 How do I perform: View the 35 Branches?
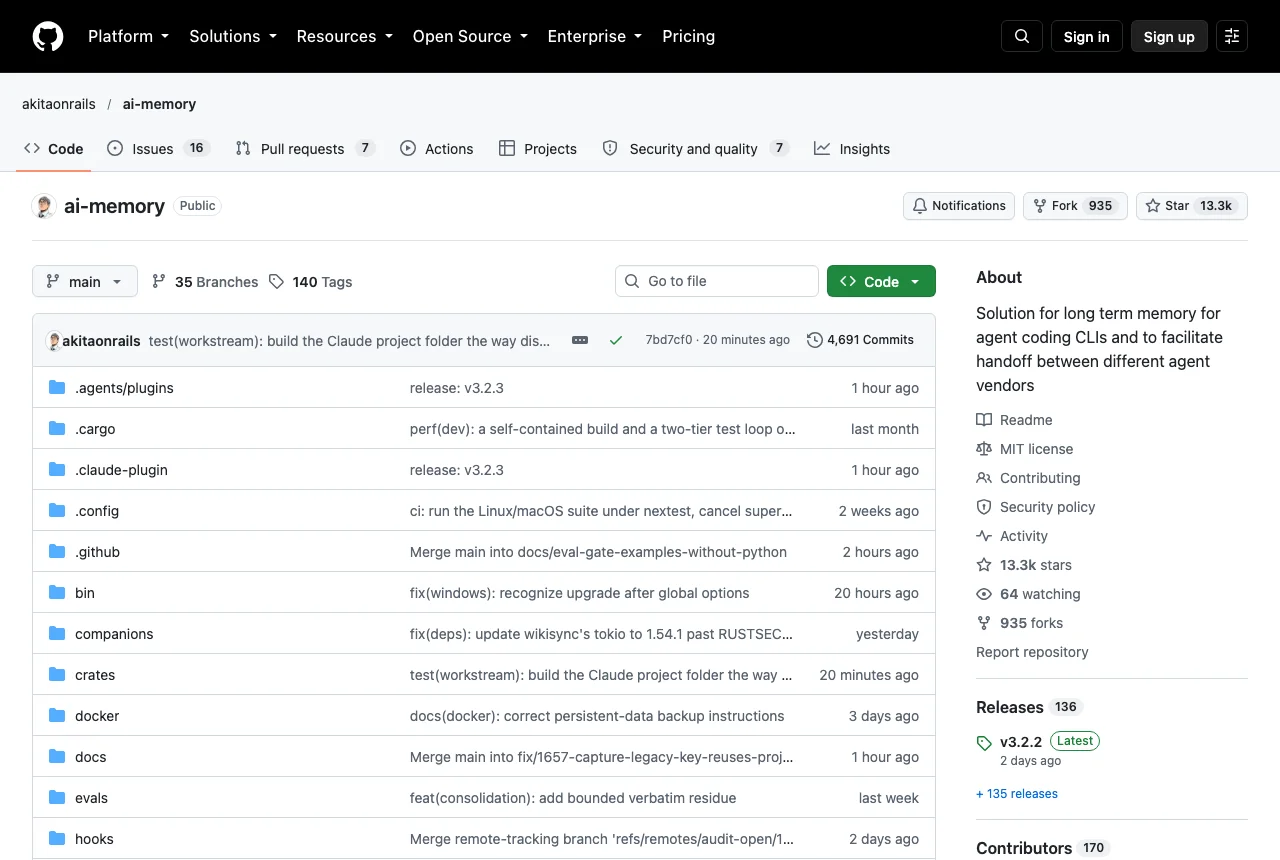click(x=205, y=282)
